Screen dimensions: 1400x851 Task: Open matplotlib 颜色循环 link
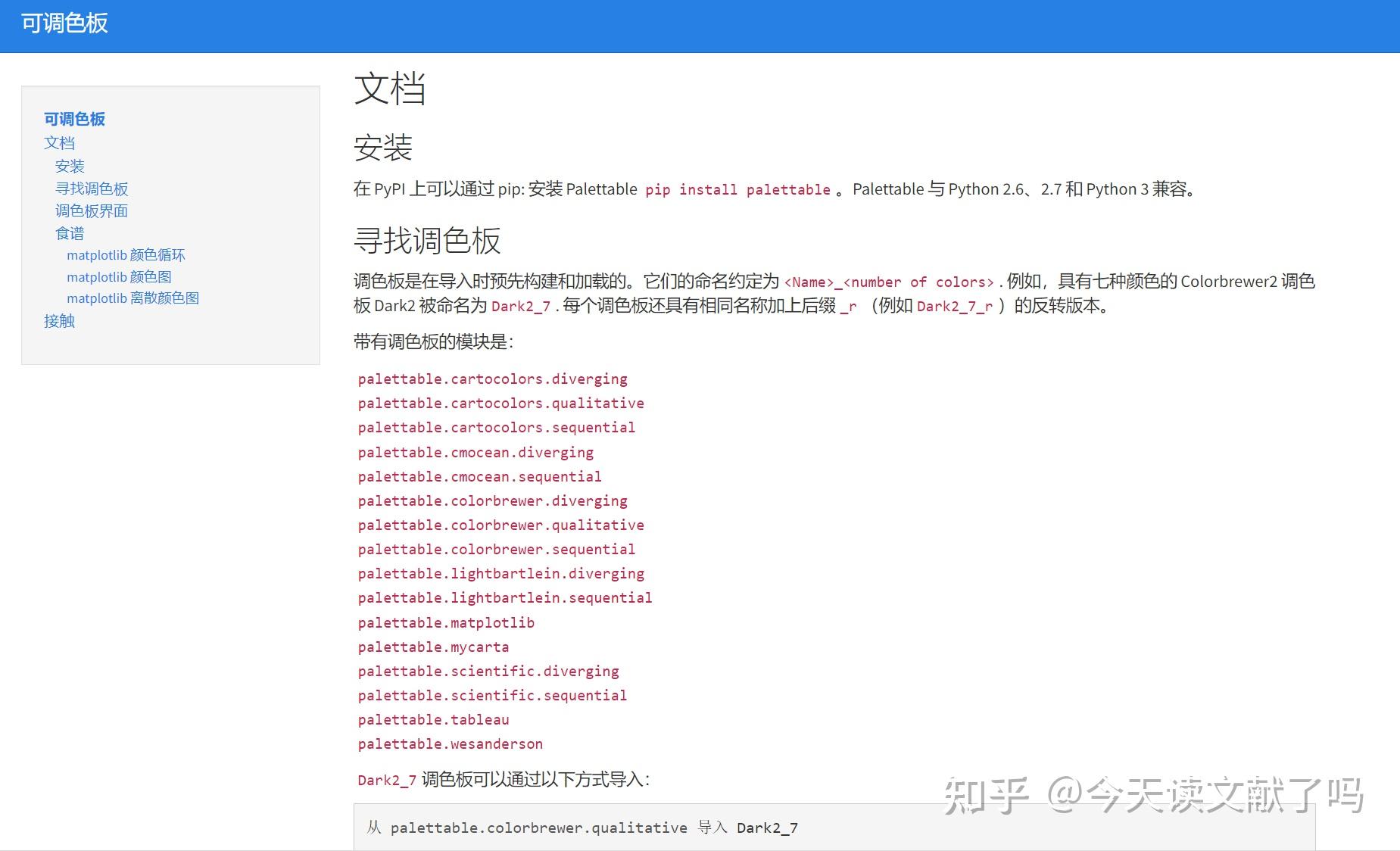coord(126,255)
